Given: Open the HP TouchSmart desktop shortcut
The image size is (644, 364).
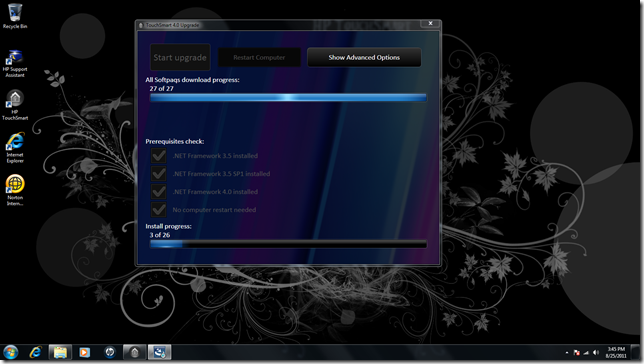Looking at the screenshot, I should click(x=15, y=105).
